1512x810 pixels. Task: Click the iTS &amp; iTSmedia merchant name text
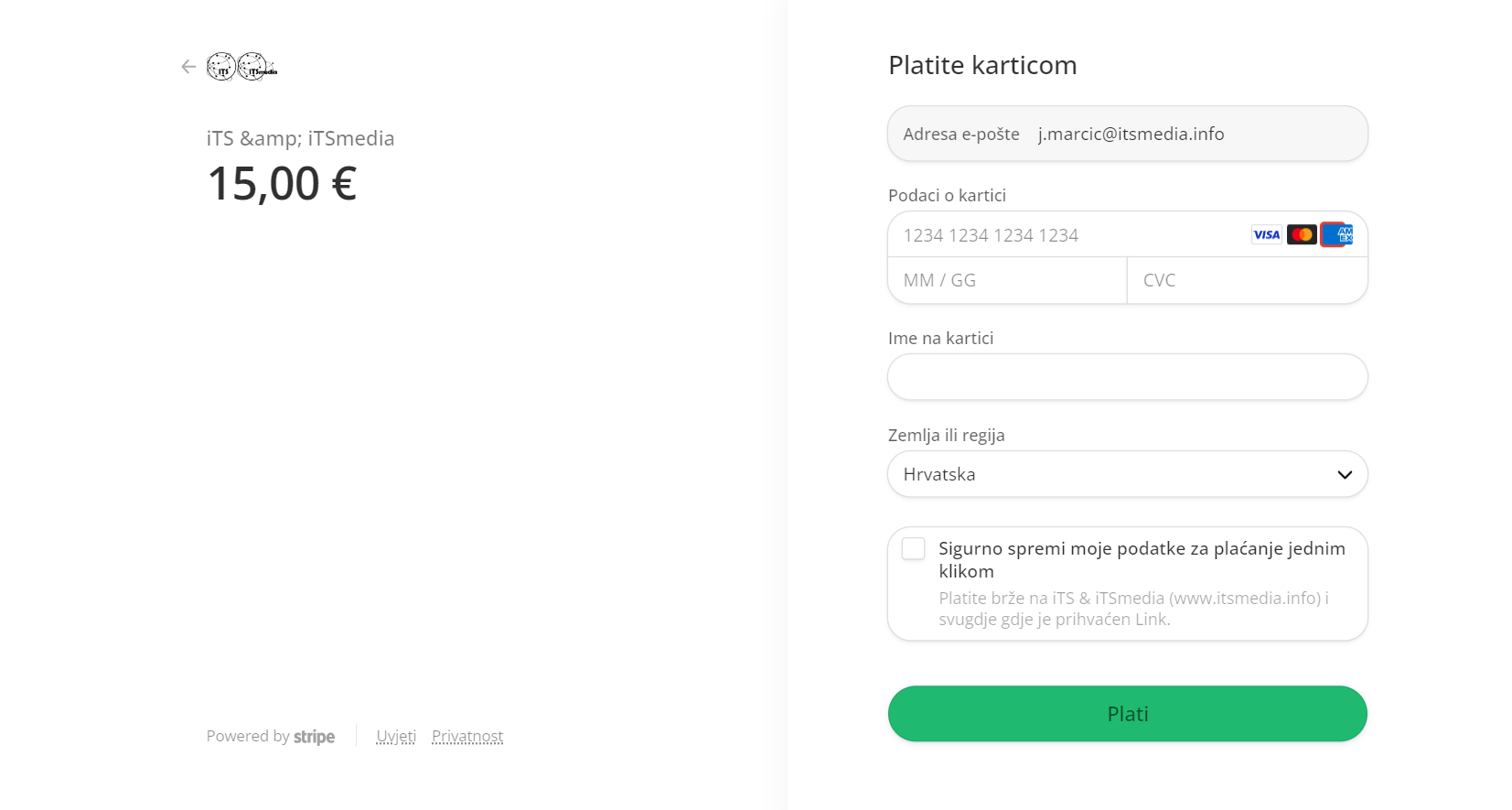click(x=300, y=138)
